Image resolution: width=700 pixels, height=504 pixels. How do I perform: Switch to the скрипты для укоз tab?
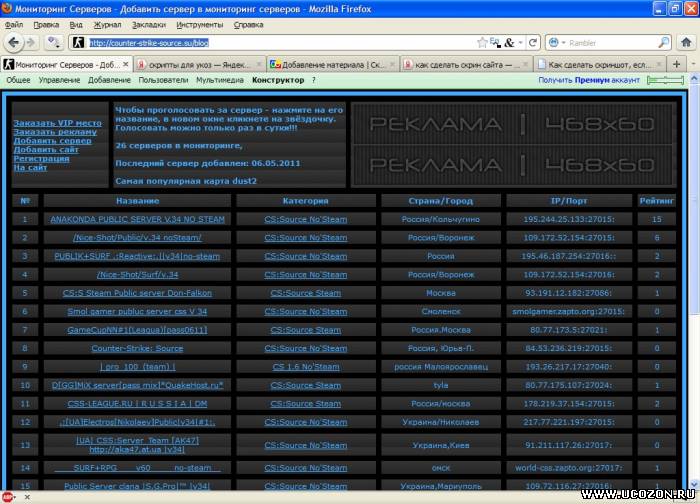tap(199, 65)
